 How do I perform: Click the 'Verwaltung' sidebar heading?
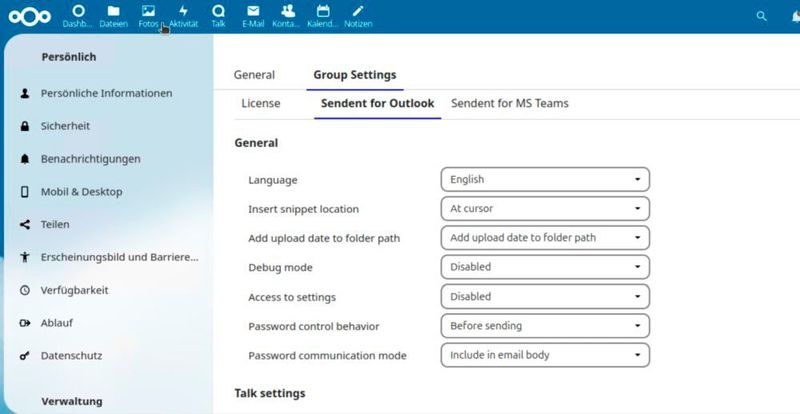pos(72,401)
